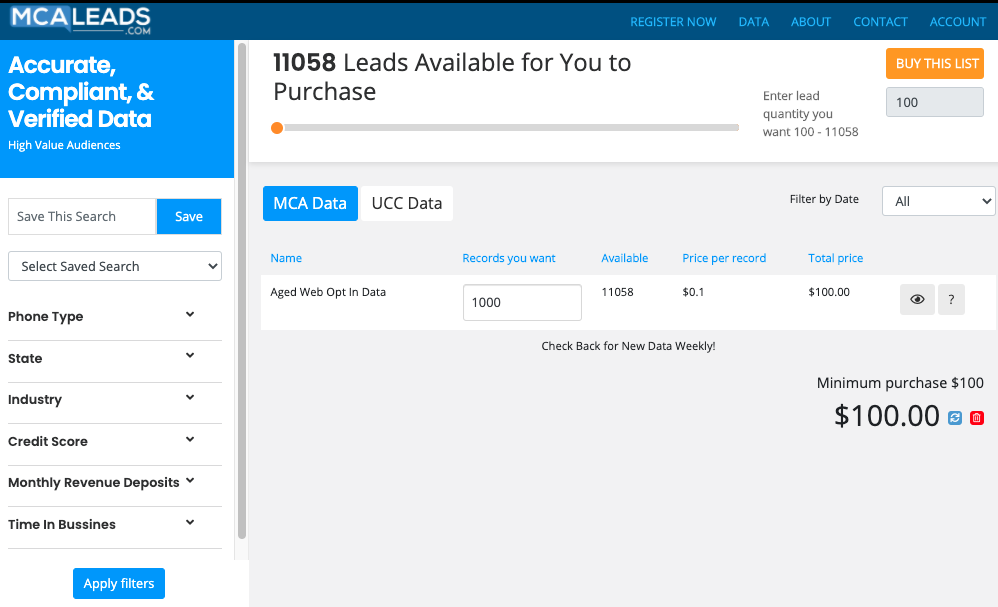Image resolution: width=998 pixels, height=607 pixels.
Task: Focus the Save This Search input
Action: 82,216
